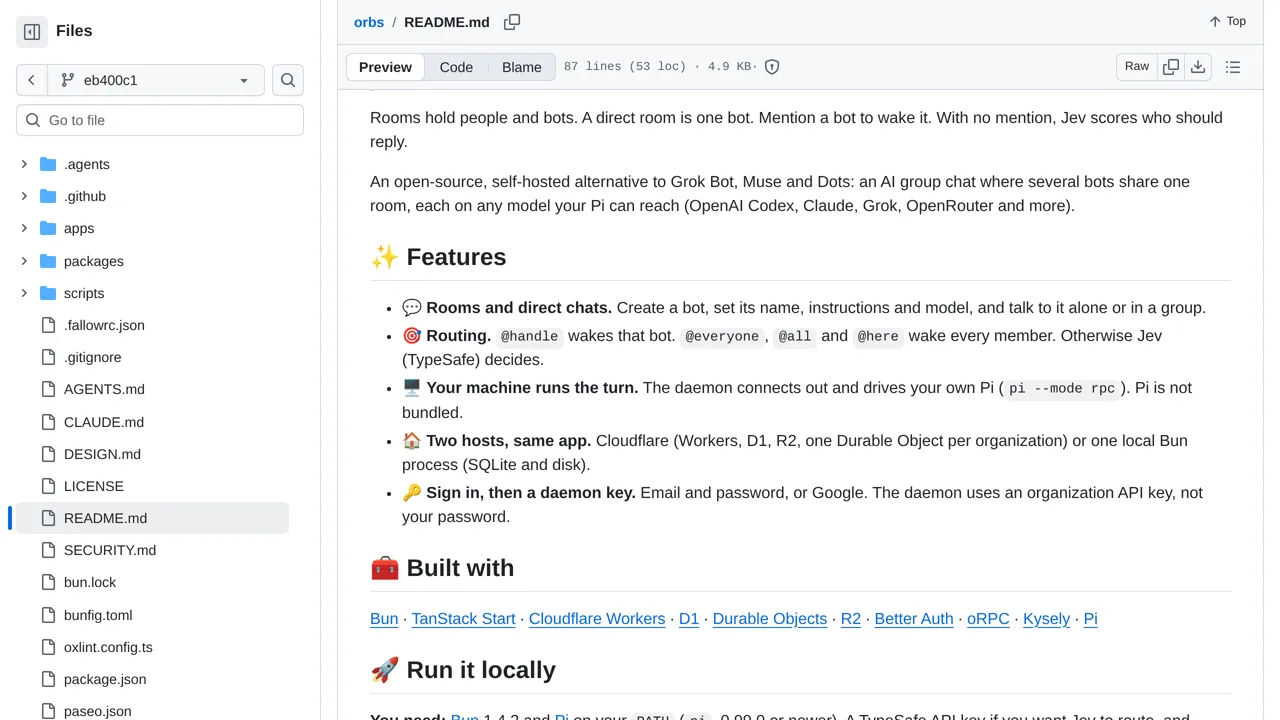This screenshot has width=1280, height=720.
Task: Collapse the file tree side panel icon
Action: pyautogui.click(x=32, y=31)
